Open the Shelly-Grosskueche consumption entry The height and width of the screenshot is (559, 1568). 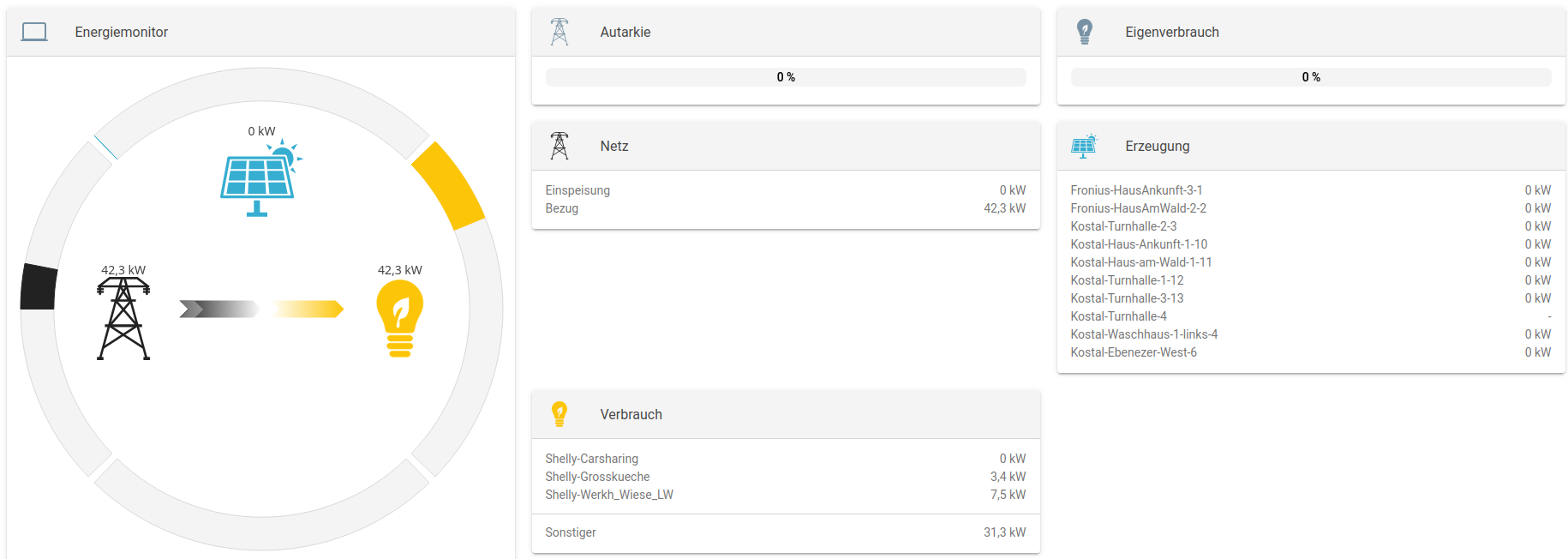click(597, 477)
